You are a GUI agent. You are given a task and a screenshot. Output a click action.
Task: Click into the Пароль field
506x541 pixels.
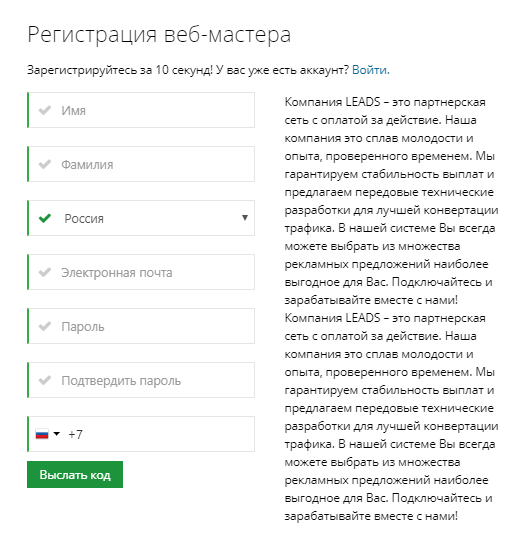(141, 326)
